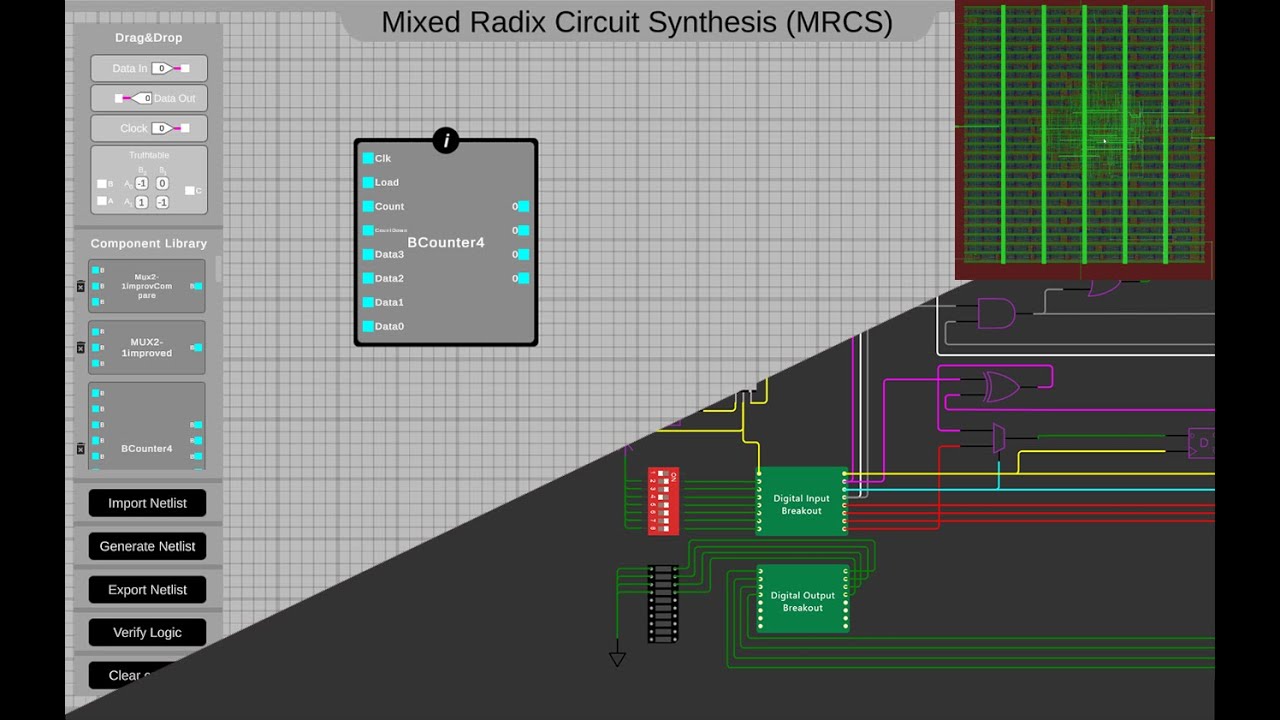1280x720 pixels.
Task: Click the Clk input port on BCounter4
Action: (x=368, y=158)
